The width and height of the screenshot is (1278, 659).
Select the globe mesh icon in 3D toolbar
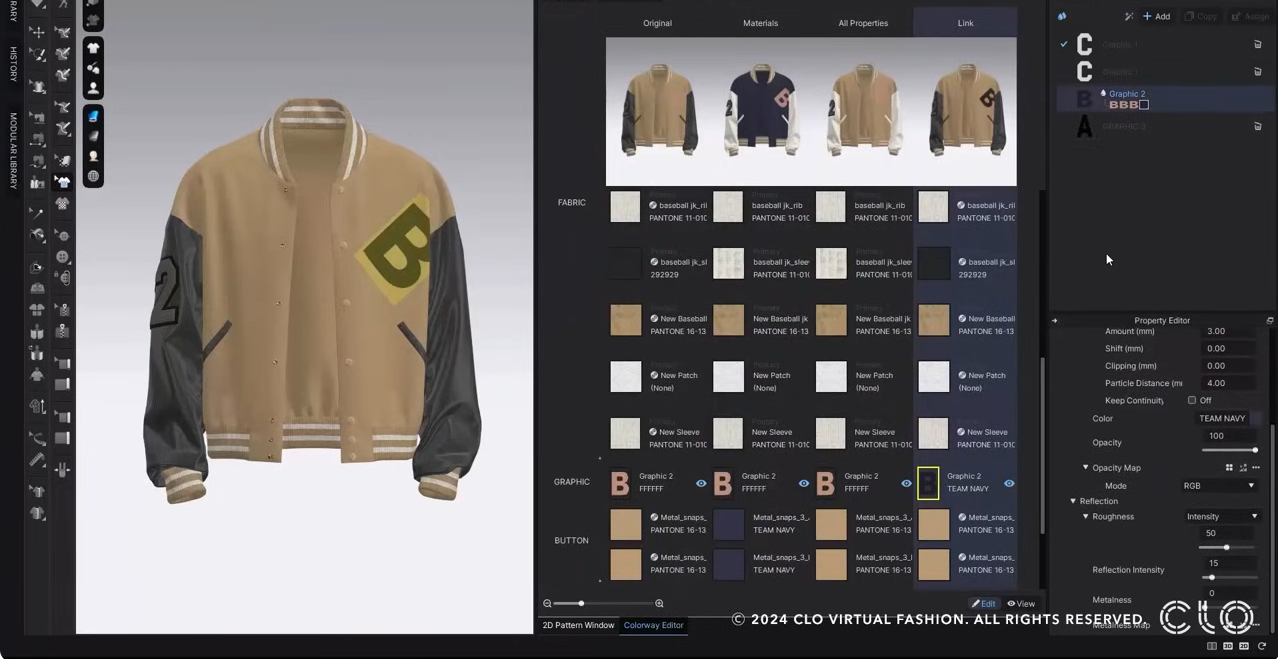tap(93, 176)
